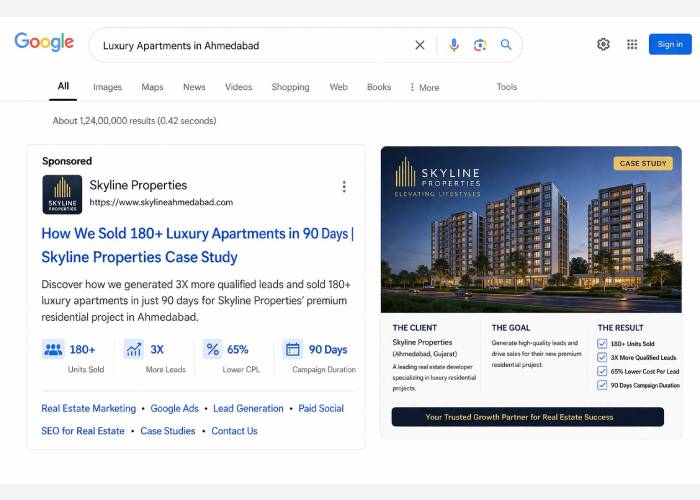Open the skylineahmedabad.com URL
Viewport: 700px width, 500px height.
tap(161, 202)
